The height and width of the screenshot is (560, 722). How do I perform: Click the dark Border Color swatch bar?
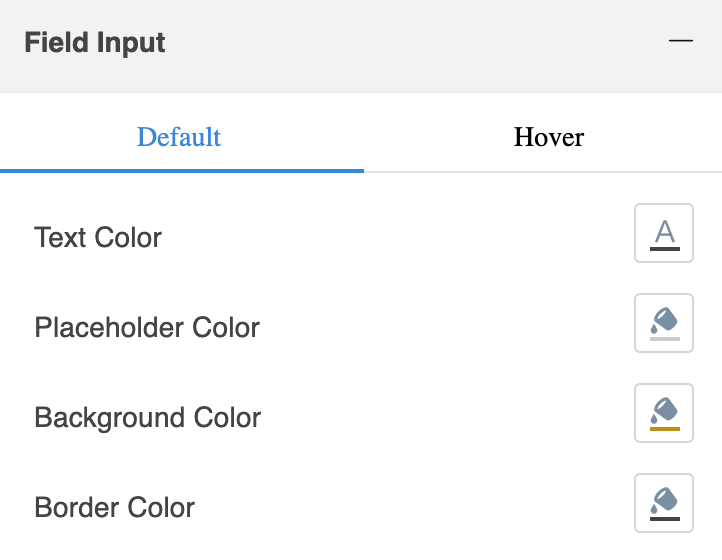664,518
